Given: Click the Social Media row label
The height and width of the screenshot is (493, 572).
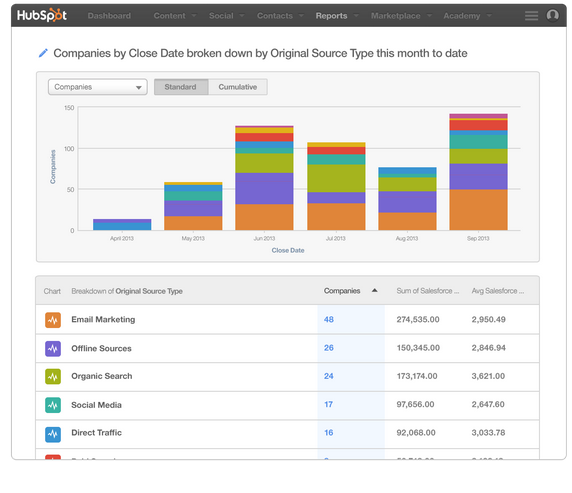Looking at the screenshot, I should 96,405.
